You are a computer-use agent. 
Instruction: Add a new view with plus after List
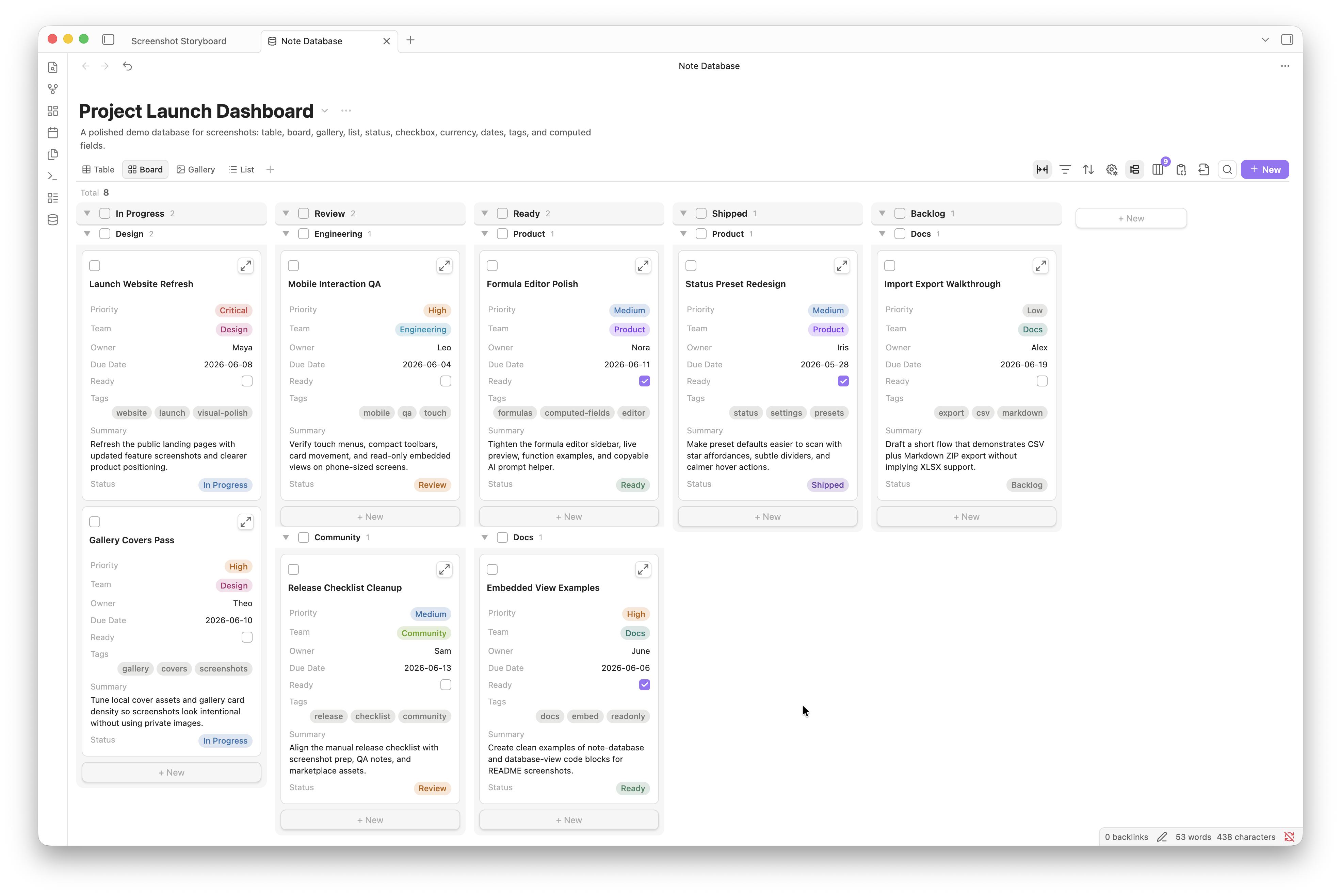[270, 170]
